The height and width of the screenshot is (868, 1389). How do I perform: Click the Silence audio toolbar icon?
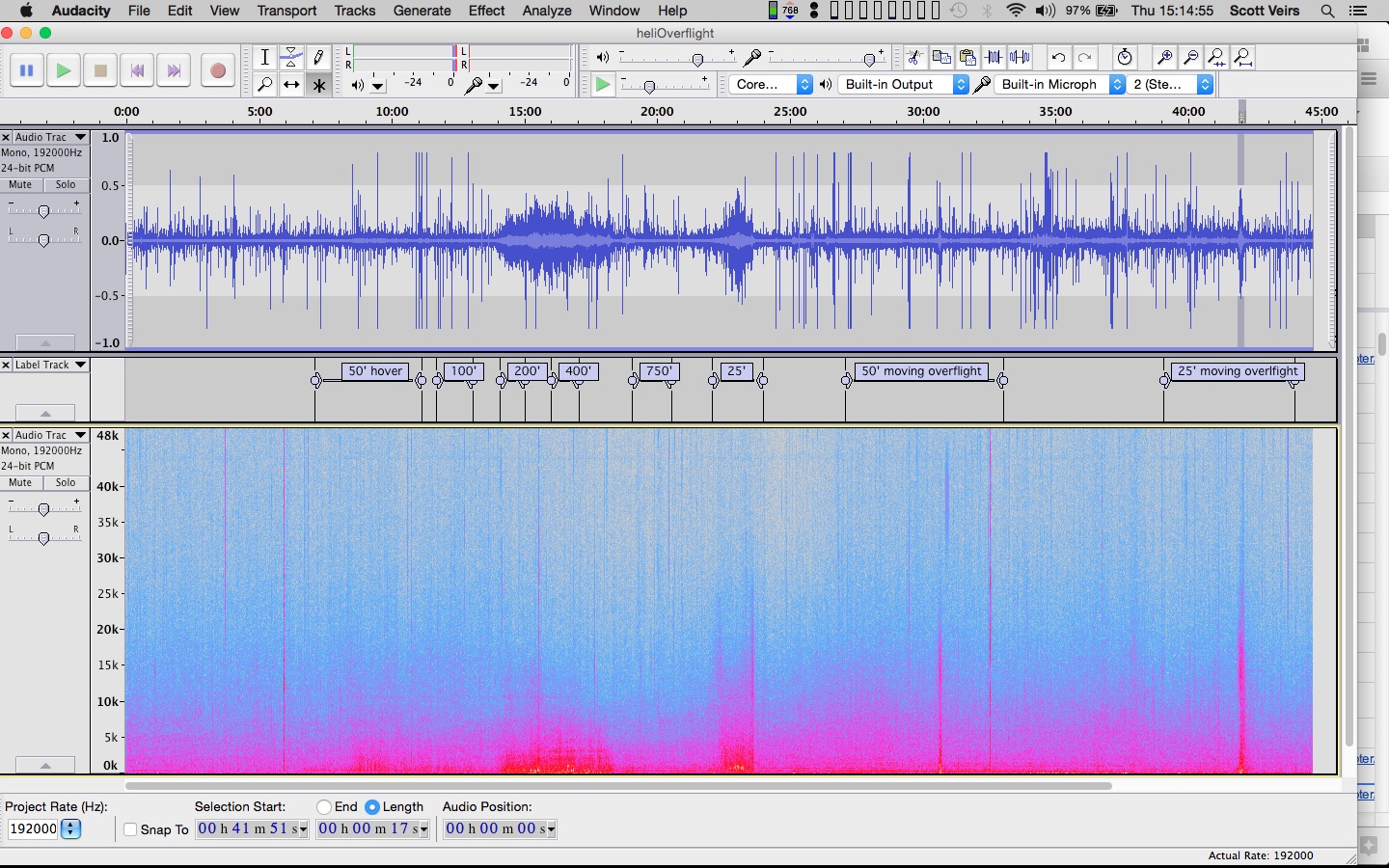[1020, 58]
